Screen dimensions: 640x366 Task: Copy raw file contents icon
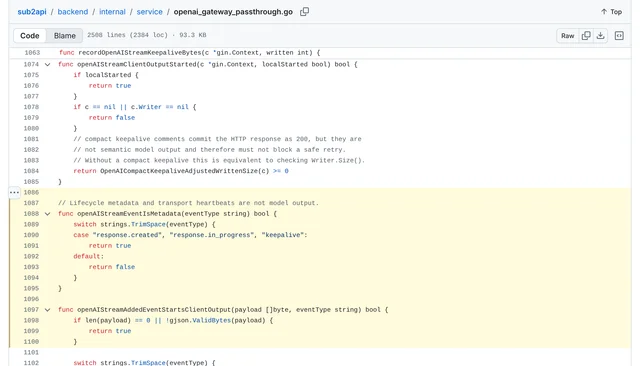pyautogui.click(x=586, y=35)
